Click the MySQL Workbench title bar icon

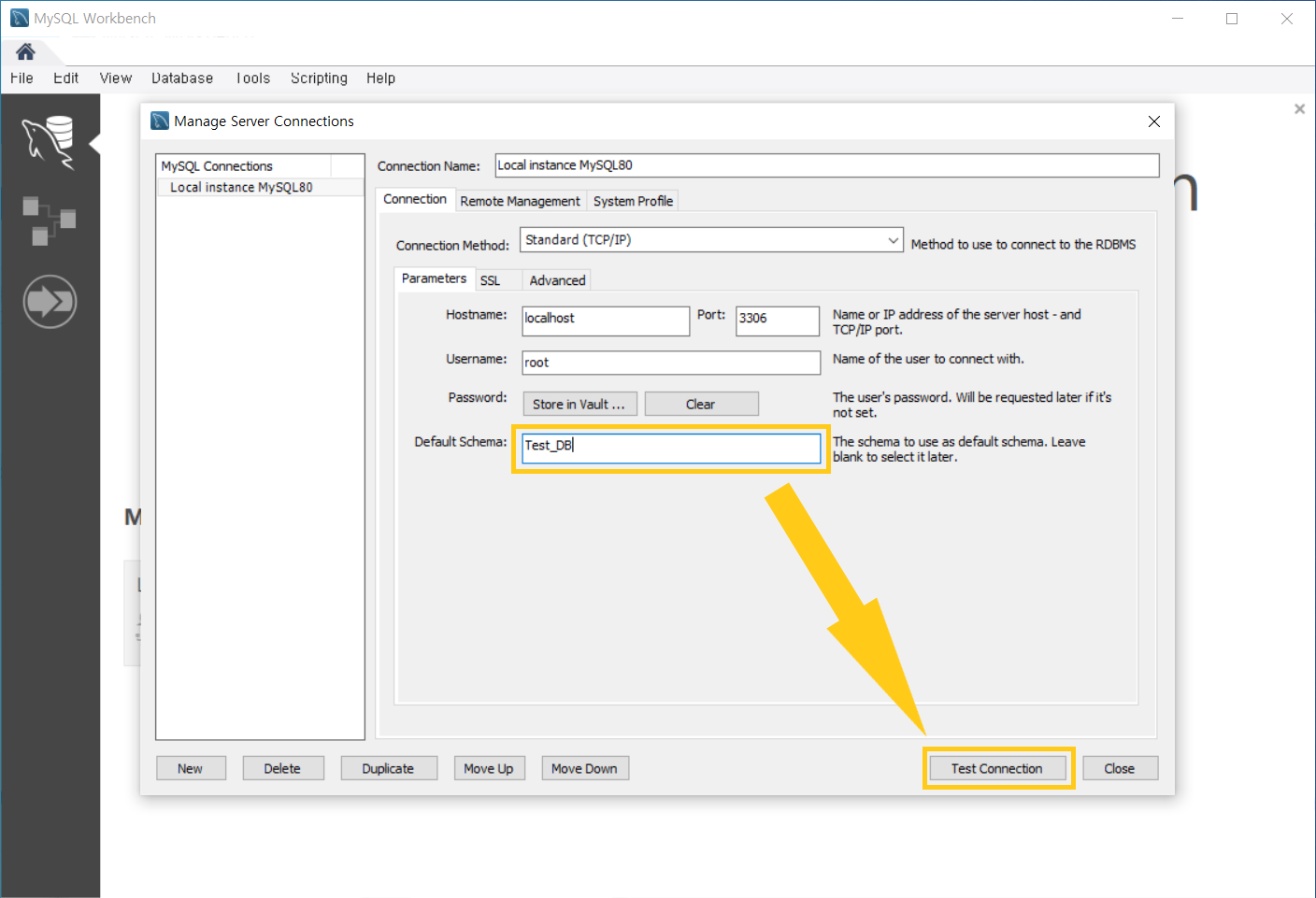click(x=20, y=18)
